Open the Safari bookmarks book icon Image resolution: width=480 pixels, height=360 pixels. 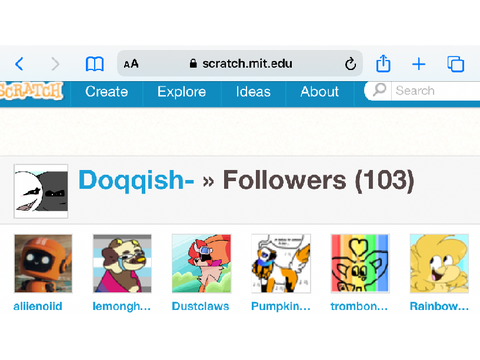[x=95, y=64]
